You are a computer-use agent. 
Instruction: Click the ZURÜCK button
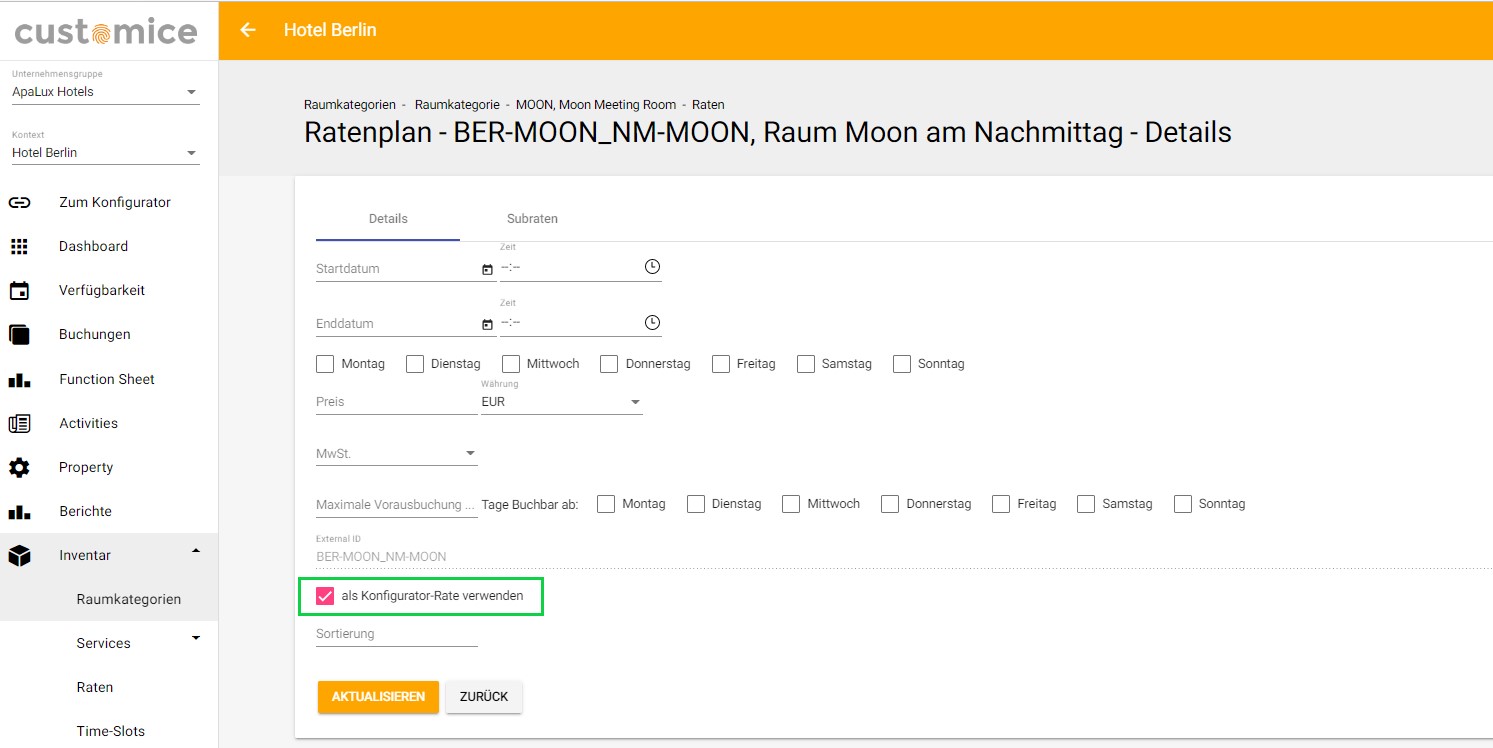point(484,697)
